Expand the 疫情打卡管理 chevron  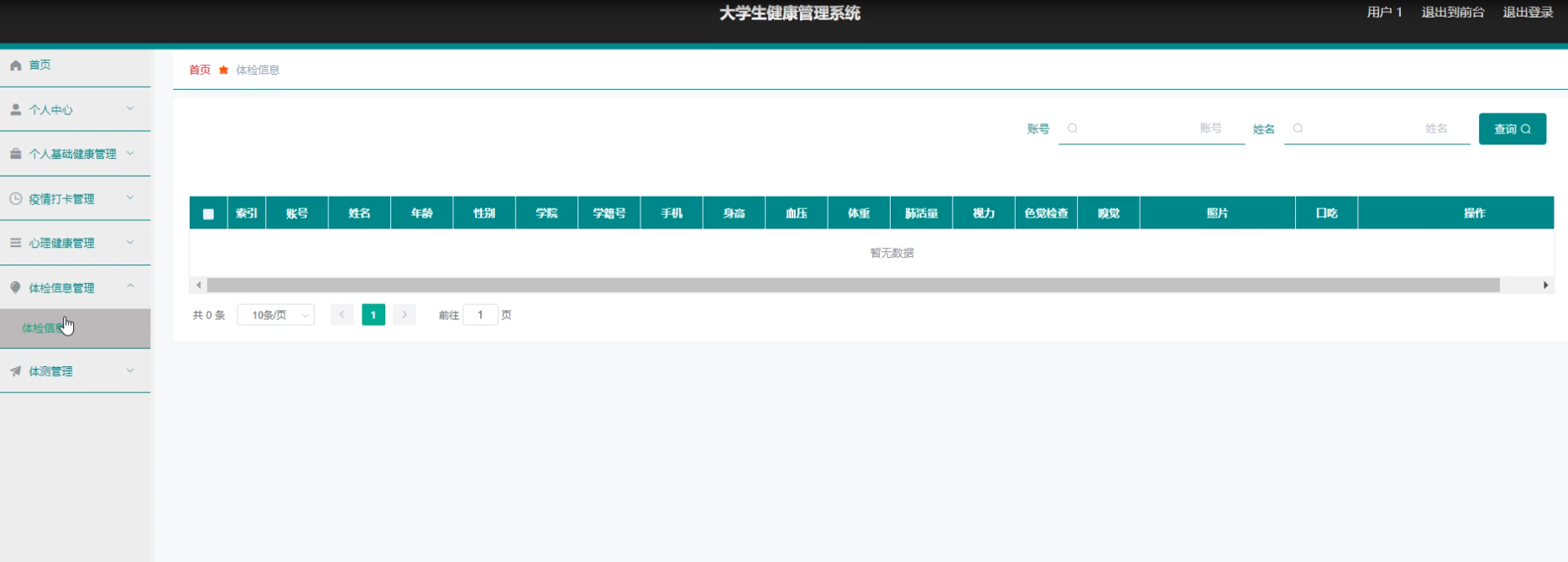(x=130, y=197)
